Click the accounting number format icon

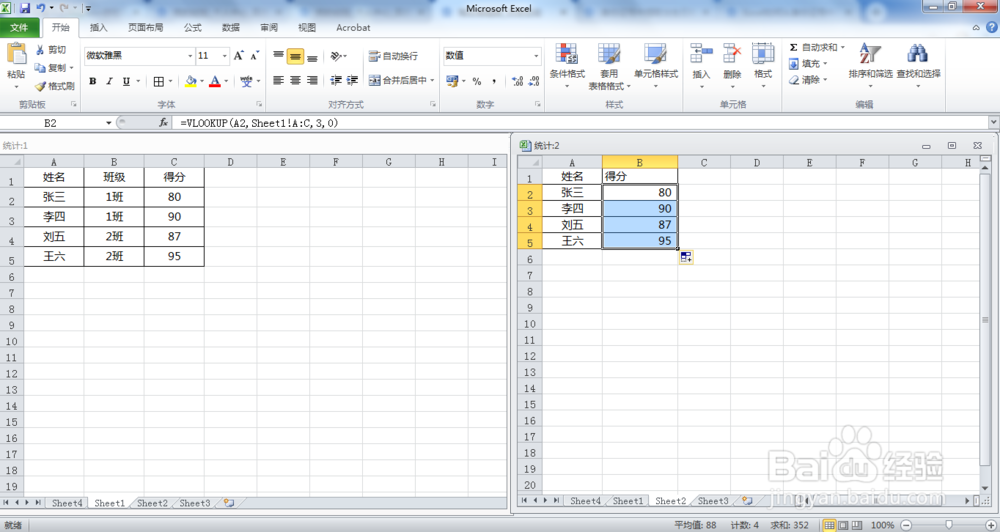tap(452, 81)
